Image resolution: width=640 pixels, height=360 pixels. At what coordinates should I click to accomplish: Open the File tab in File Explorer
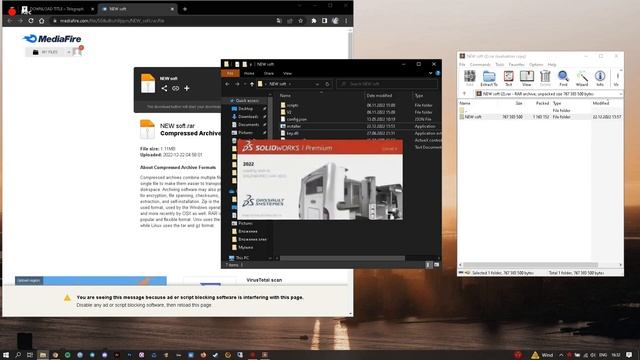click(x=230, y=73)
